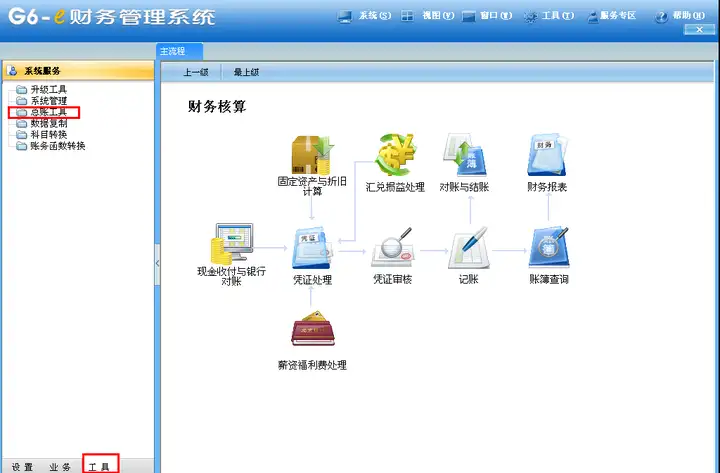This screenshot has width=720, height=473.
Task: Click the 上一级 button
Action: 196,72
